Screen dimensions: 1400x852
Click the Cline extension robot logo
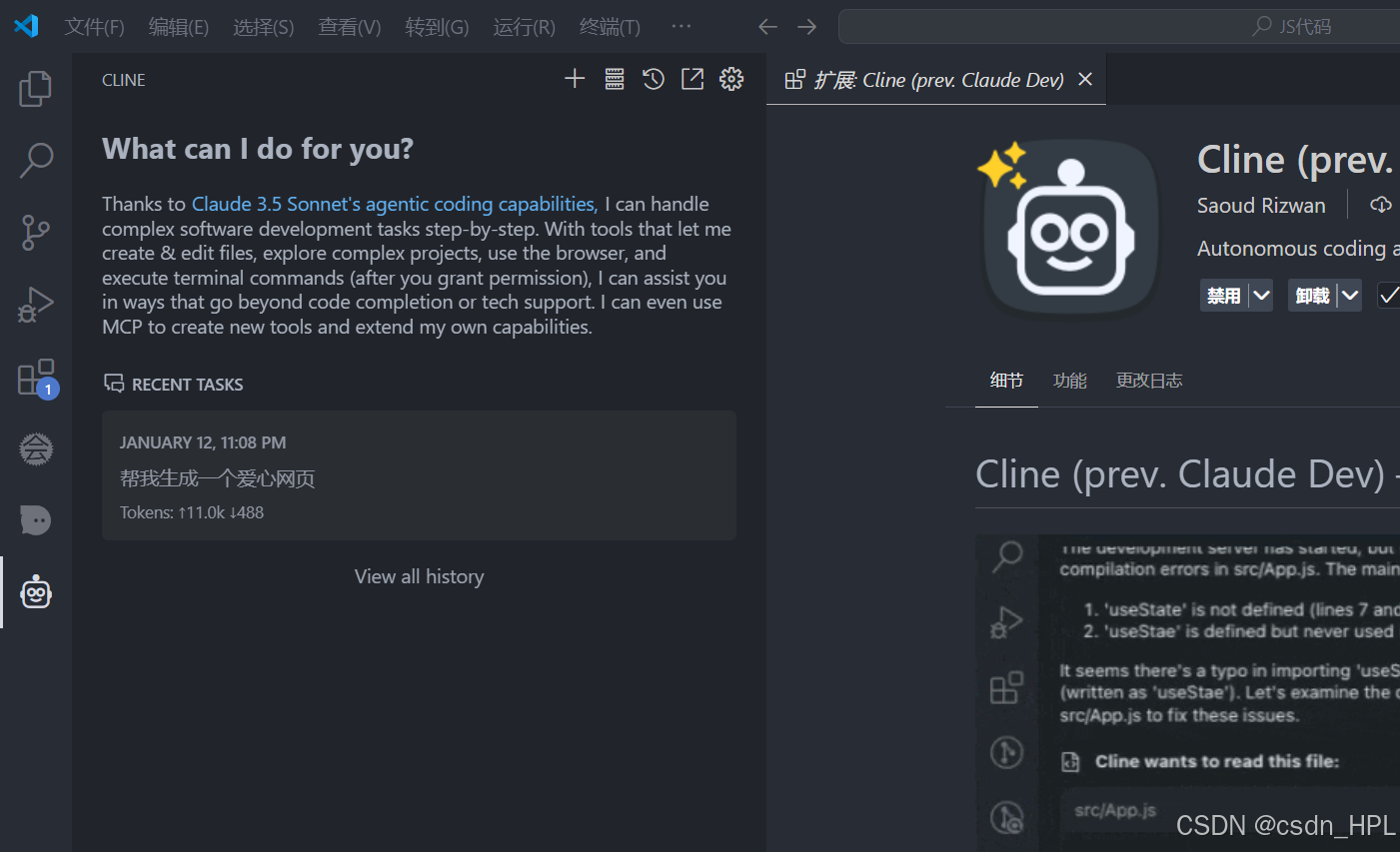pos(1068,229)
